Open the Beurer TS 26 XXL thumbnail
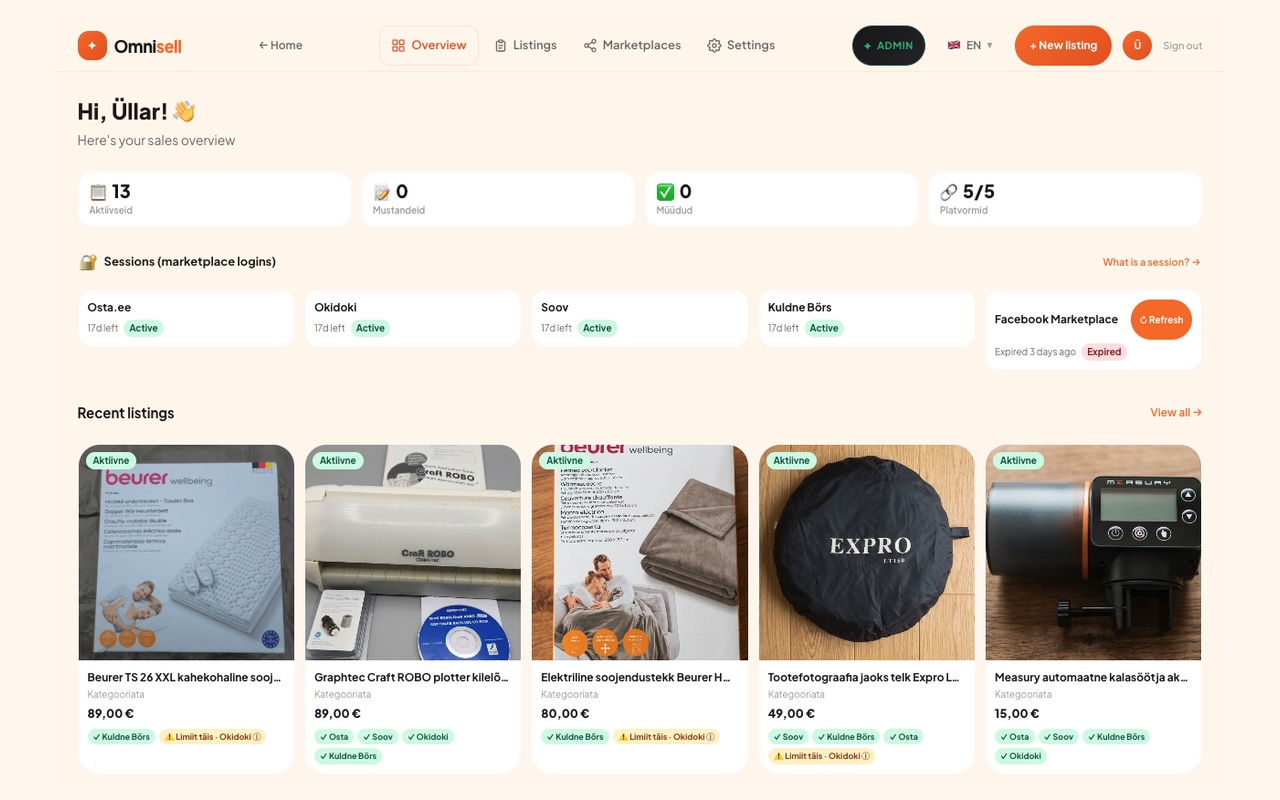 tap(186, 552)
